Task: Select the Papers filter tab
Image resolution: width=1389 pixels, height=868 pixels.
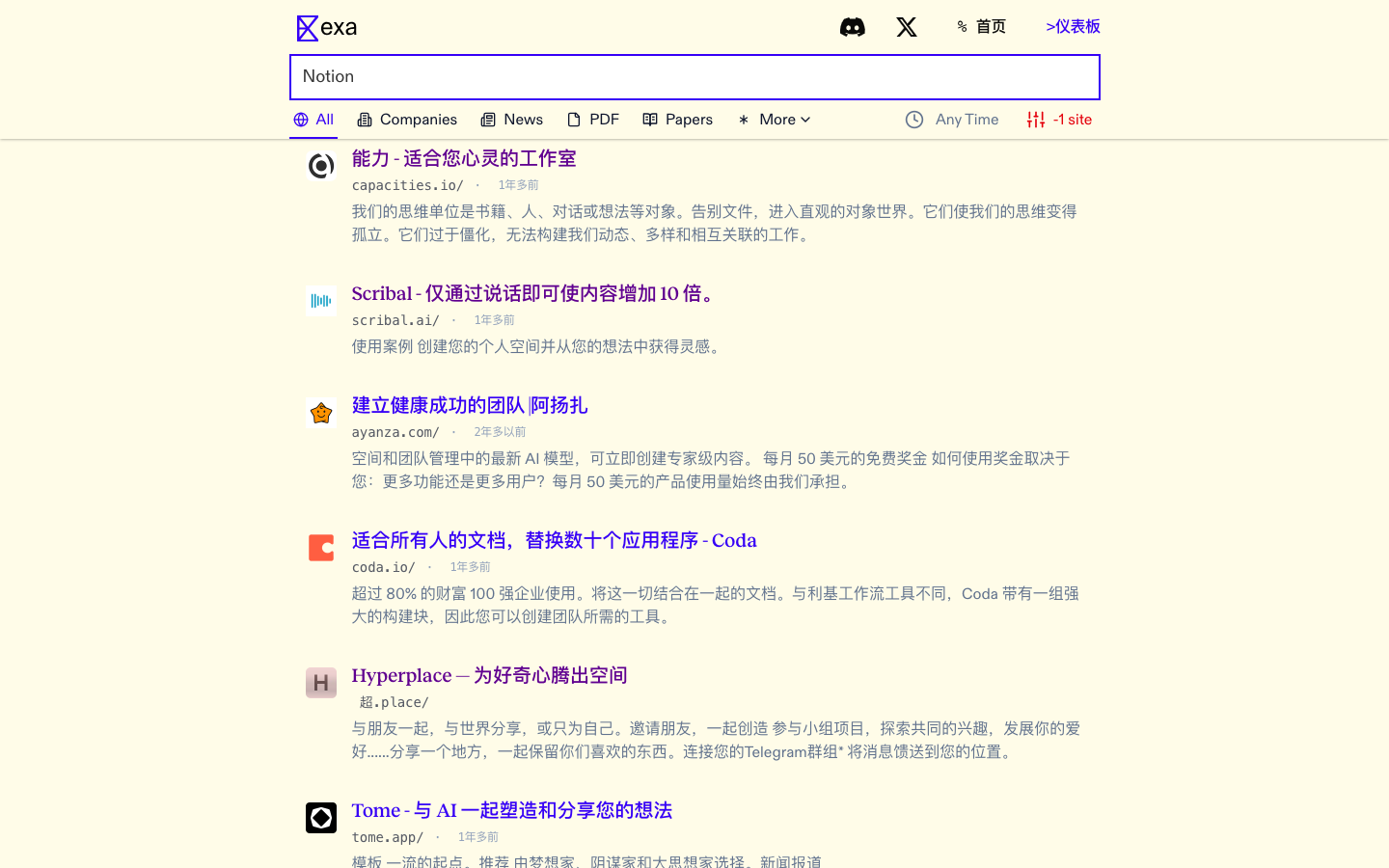Action: tap(677, 119)
